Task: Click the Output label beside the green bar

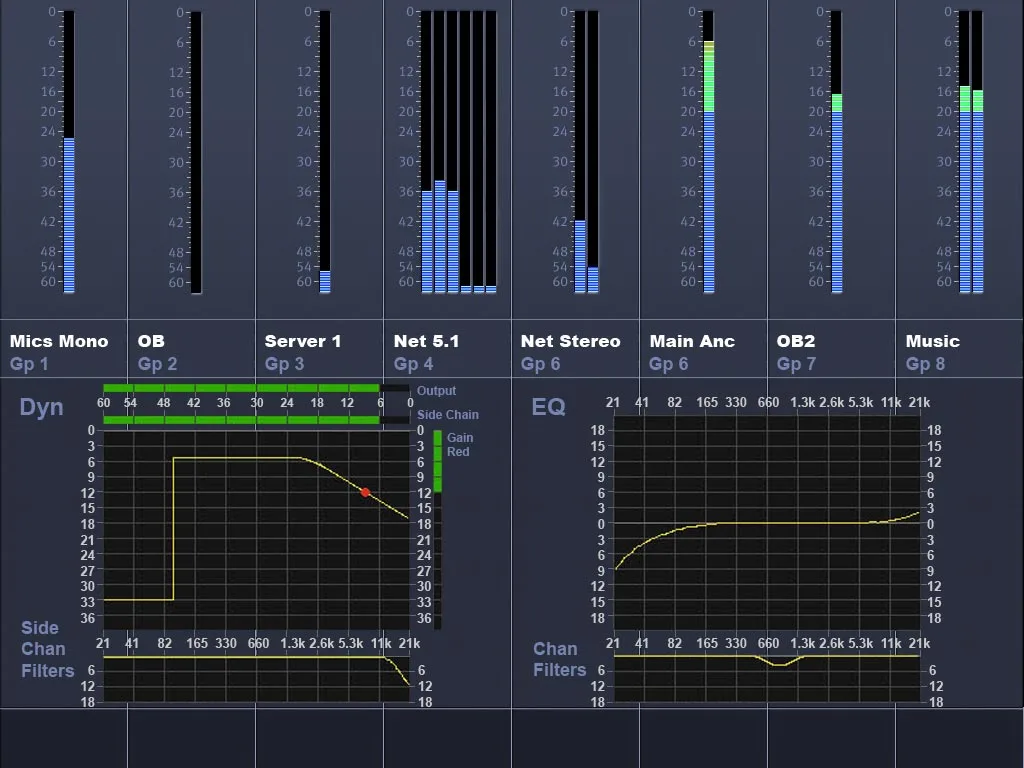Action: pyautogui.click(x=436, y=391)
